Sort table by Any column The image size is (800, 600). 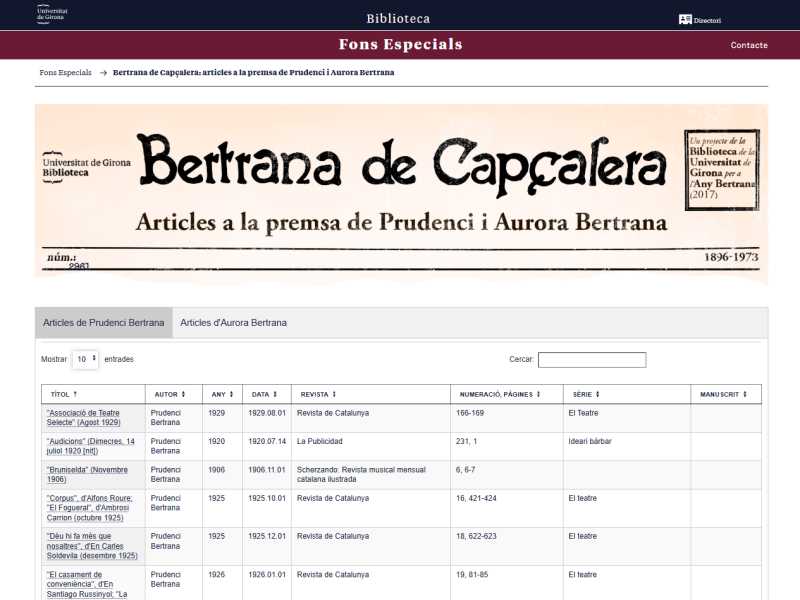[222, 394]
